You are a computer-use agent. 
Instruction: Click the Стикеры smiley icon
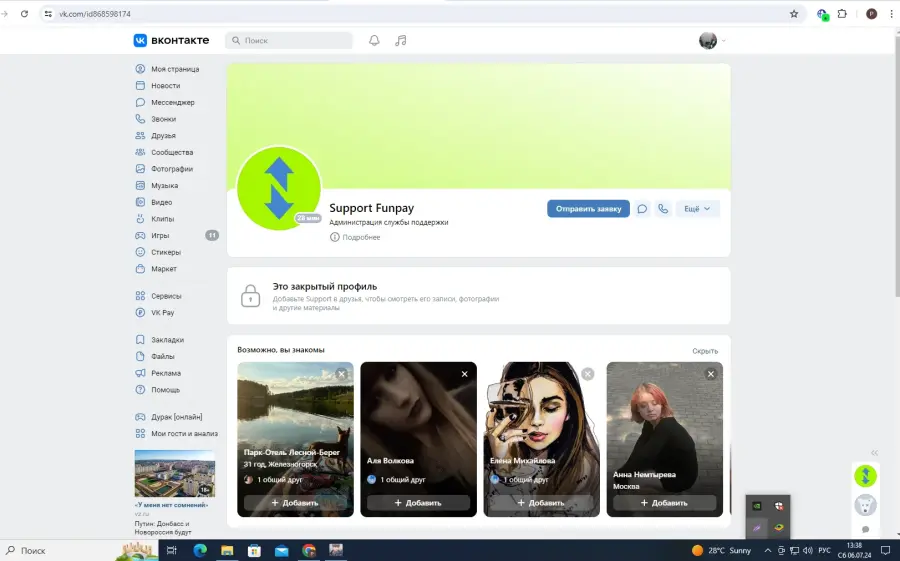click(140, 252)
